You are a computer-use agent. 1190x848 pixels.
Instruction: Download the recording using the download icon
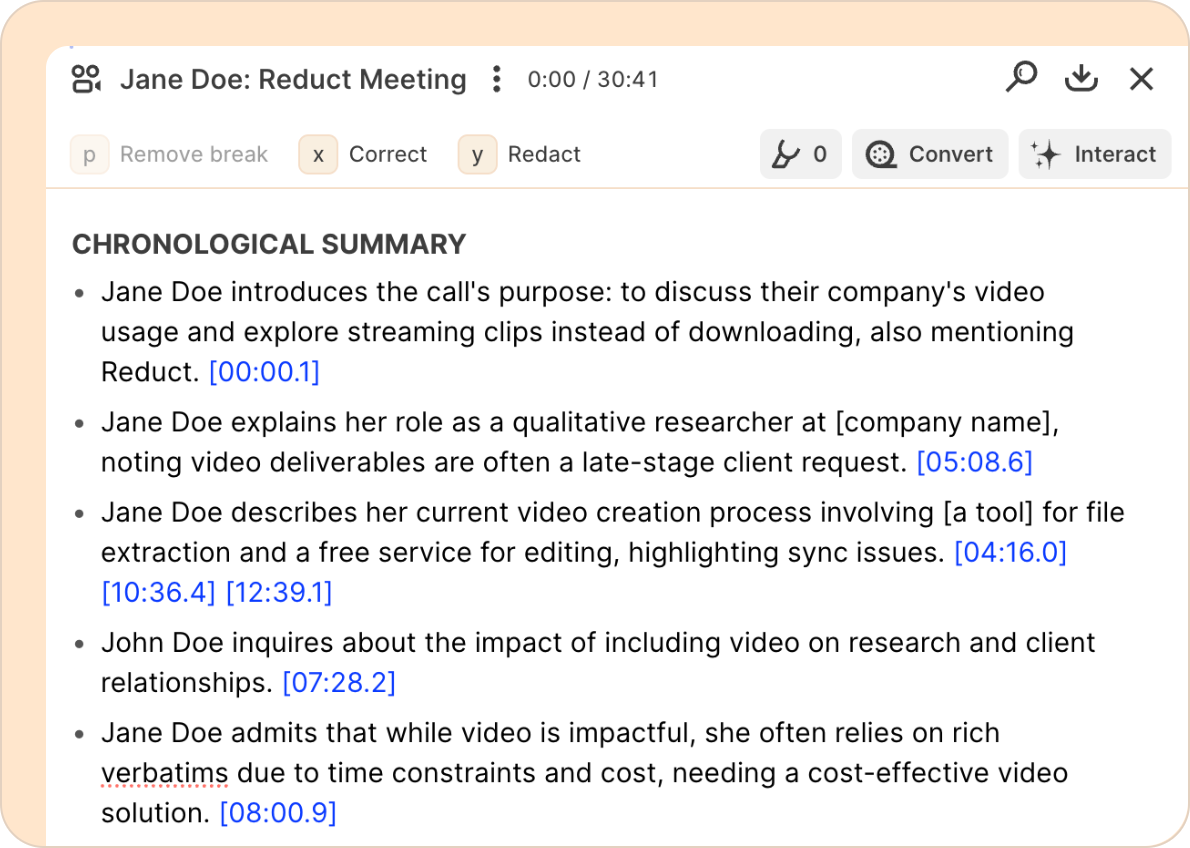click(1081, 77)
